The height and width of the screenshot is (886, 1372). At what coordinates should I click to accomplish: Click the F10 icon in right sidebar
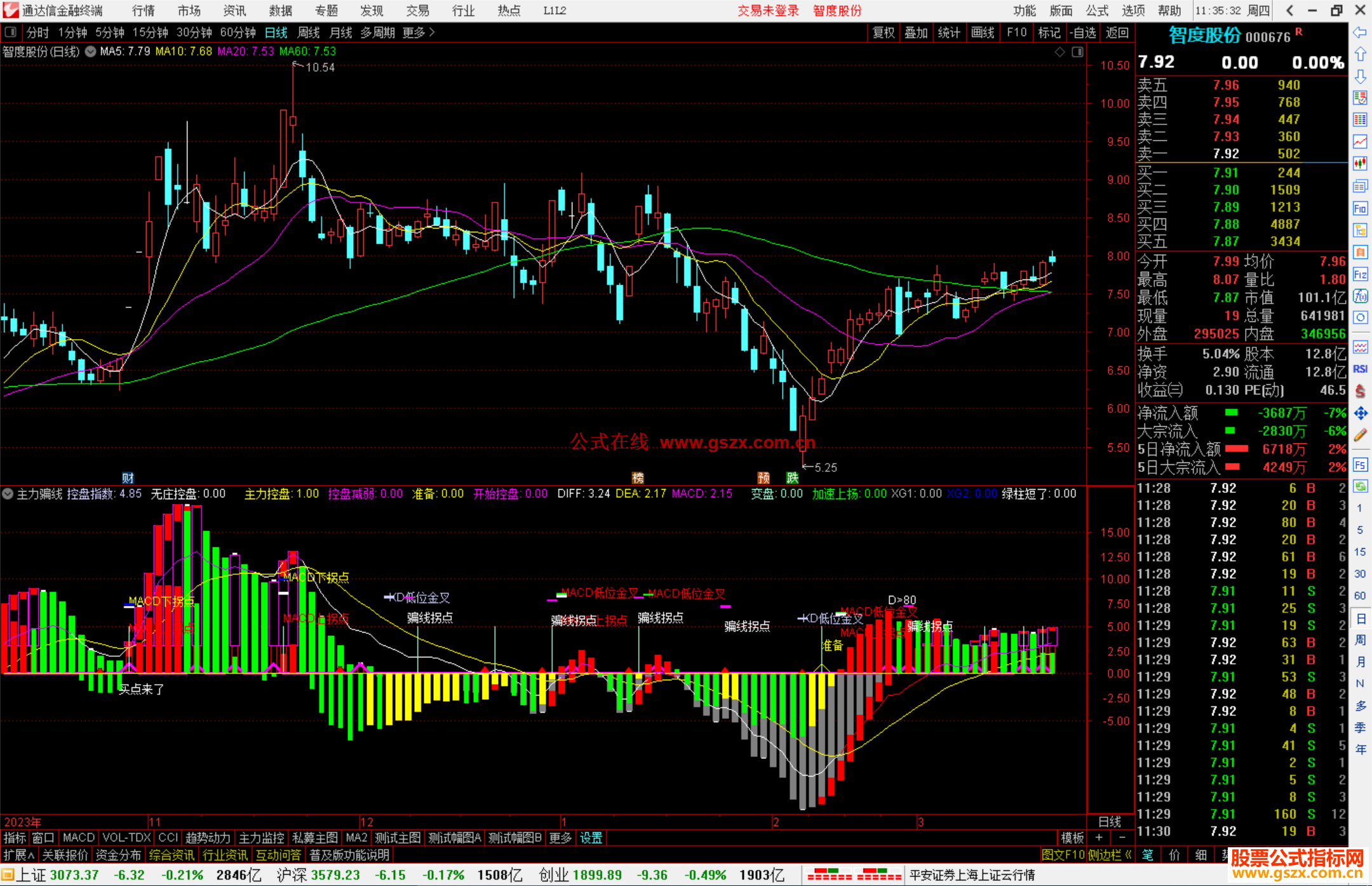point(1360,208)
